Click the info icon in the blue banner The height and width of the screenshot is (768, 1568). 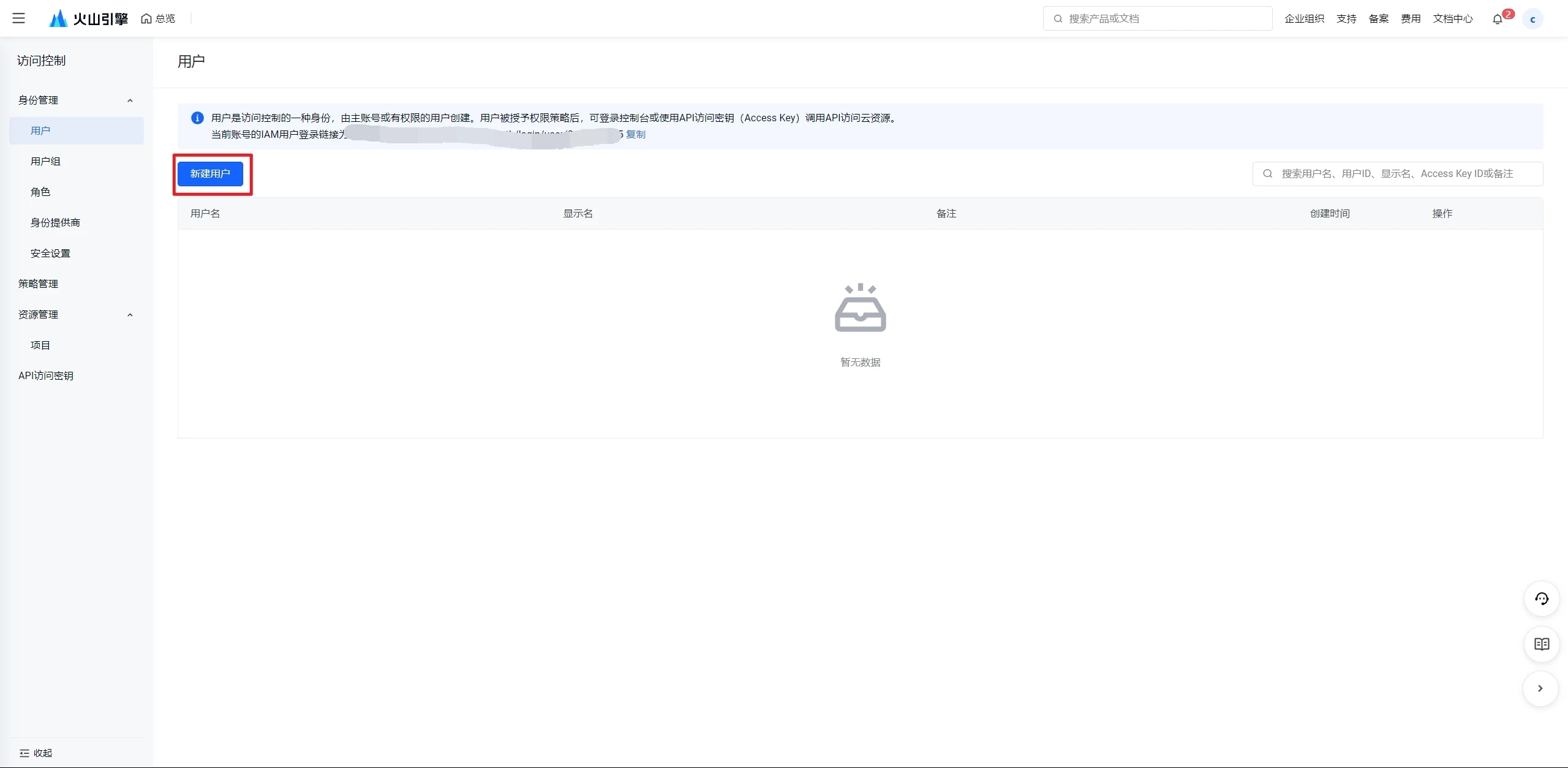(197, 118)
